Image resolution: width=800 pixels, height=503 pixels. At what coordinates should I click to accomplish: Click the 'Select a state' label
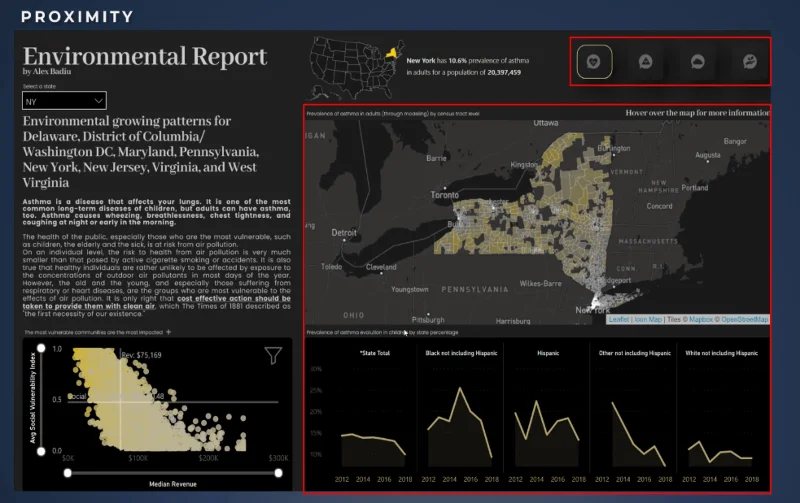coord(39,86)
